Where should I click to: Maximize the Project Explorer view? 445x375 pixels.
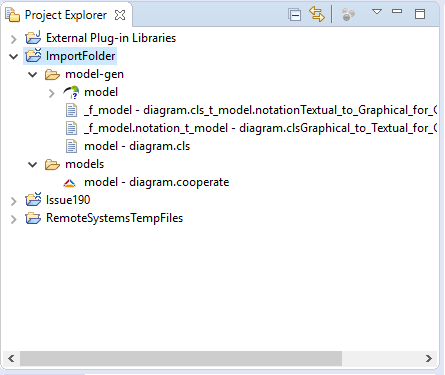[420, 14]
